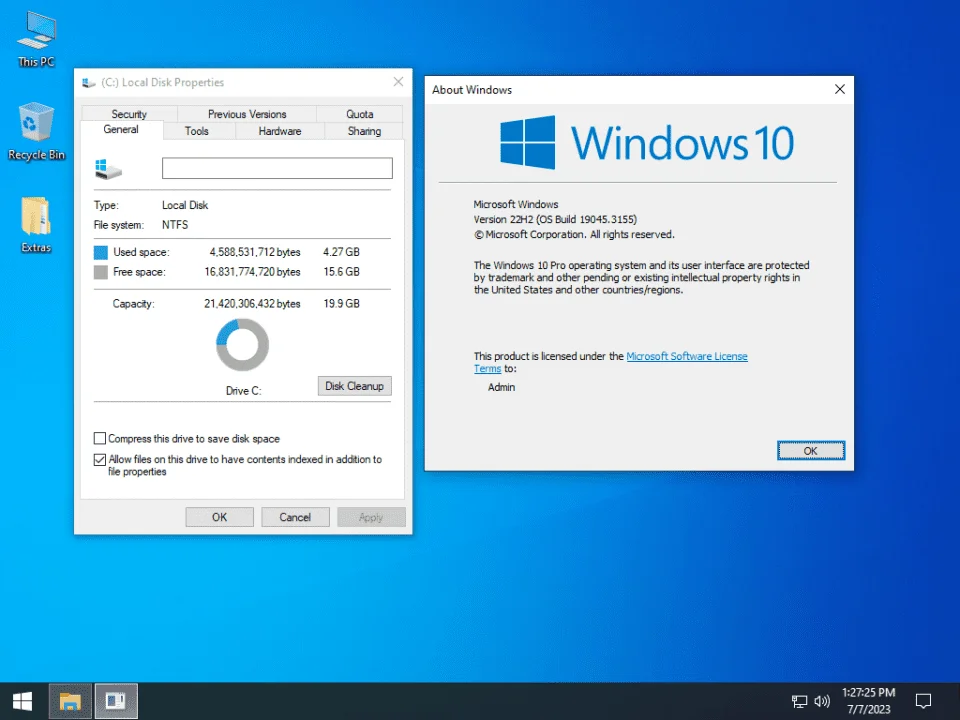Click the Local Disk type value
The image size is (960, 720).
[185, 205]
